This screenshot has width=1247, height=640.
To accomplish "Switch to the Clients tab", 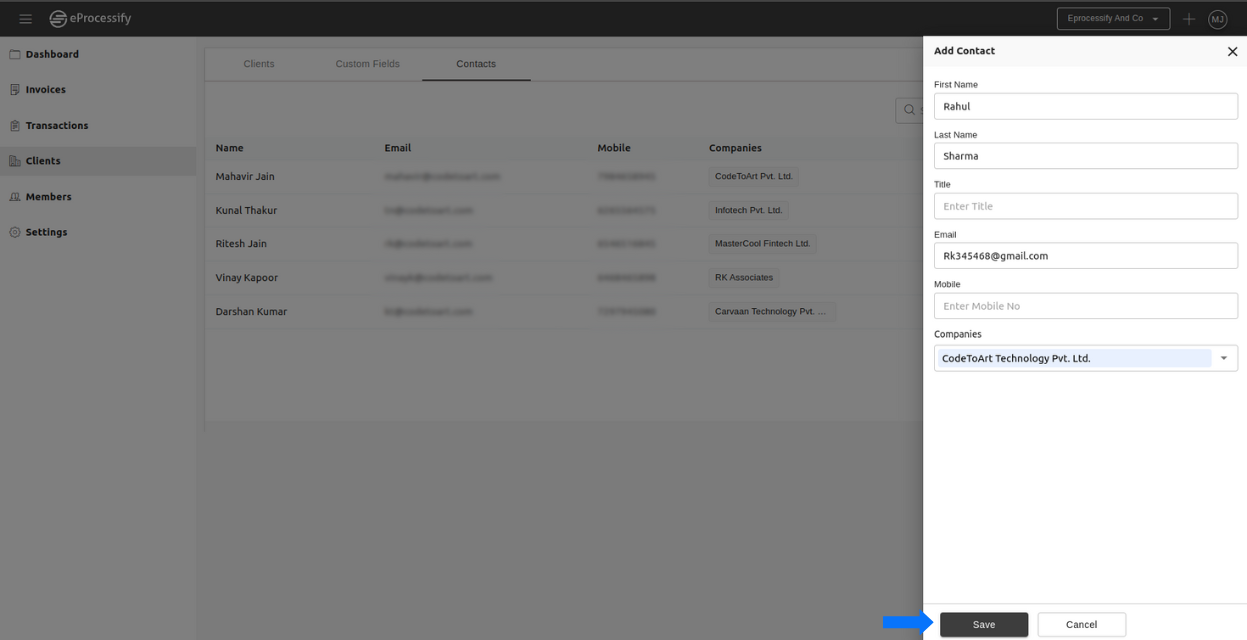I will (x=258, y=64).
